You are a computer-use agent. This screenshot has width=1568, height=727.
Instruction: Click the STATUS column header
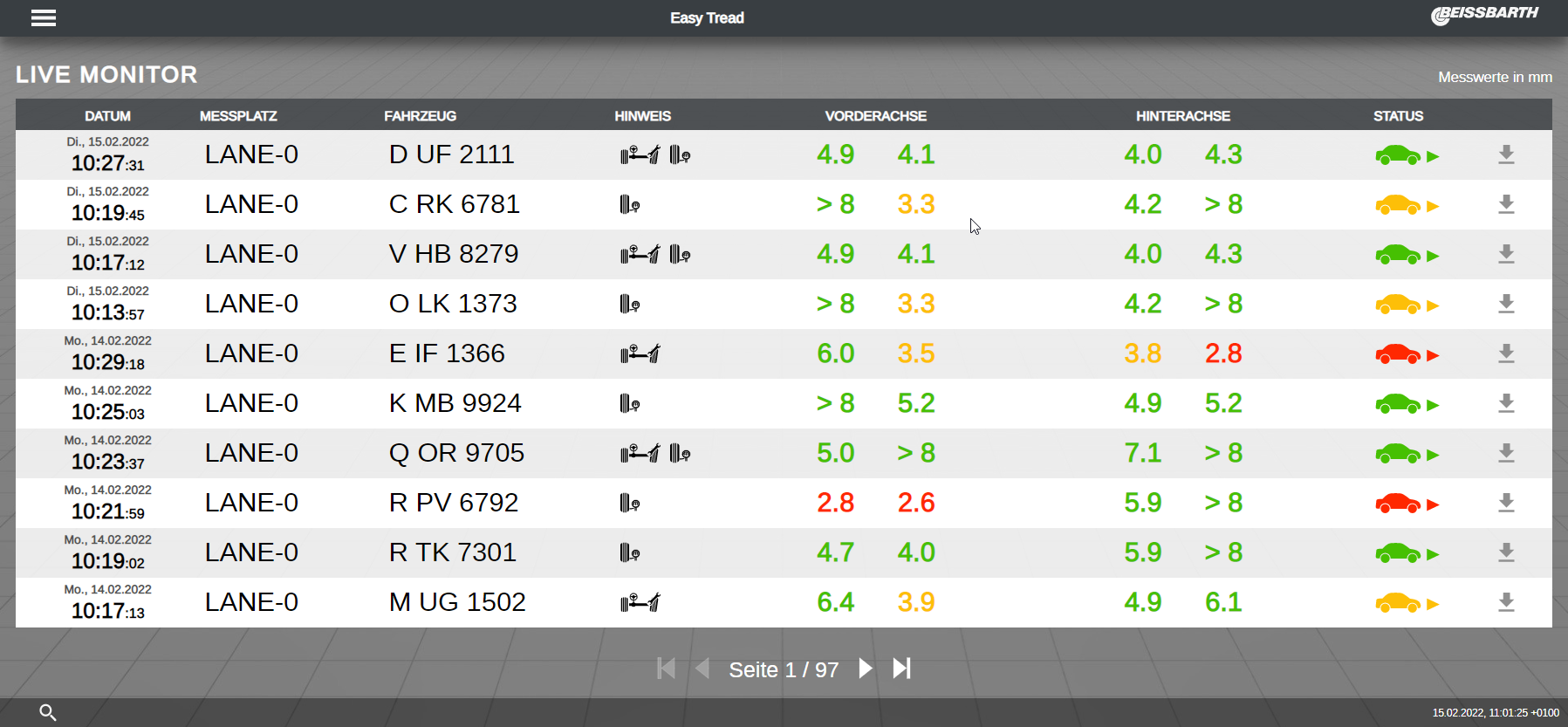click(x=1398, y=116)
